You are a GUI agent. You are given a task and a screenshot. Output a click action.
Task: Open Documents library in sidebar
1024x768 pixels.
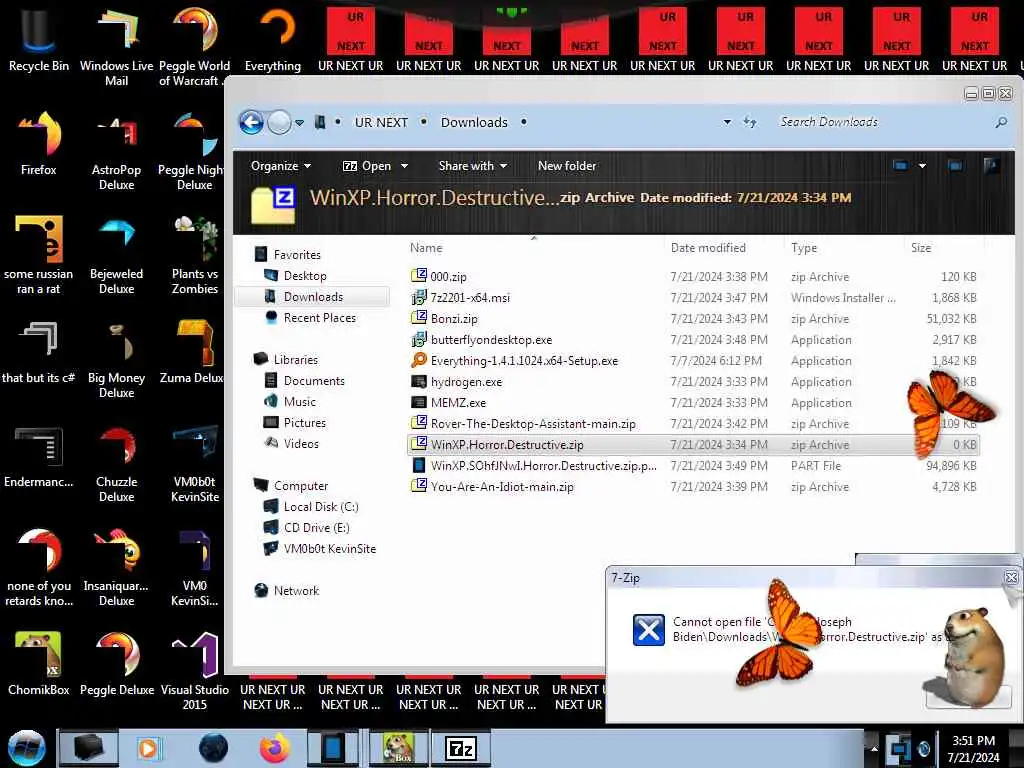[x=313, y=381]
